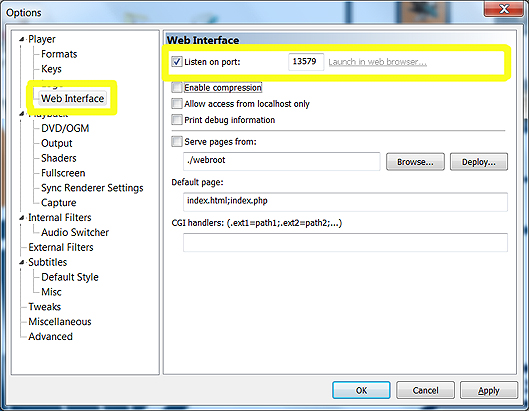Collapse the Internal Filters tree node
This screenshot has height=411, width=529.
click(x=22, y=218)
